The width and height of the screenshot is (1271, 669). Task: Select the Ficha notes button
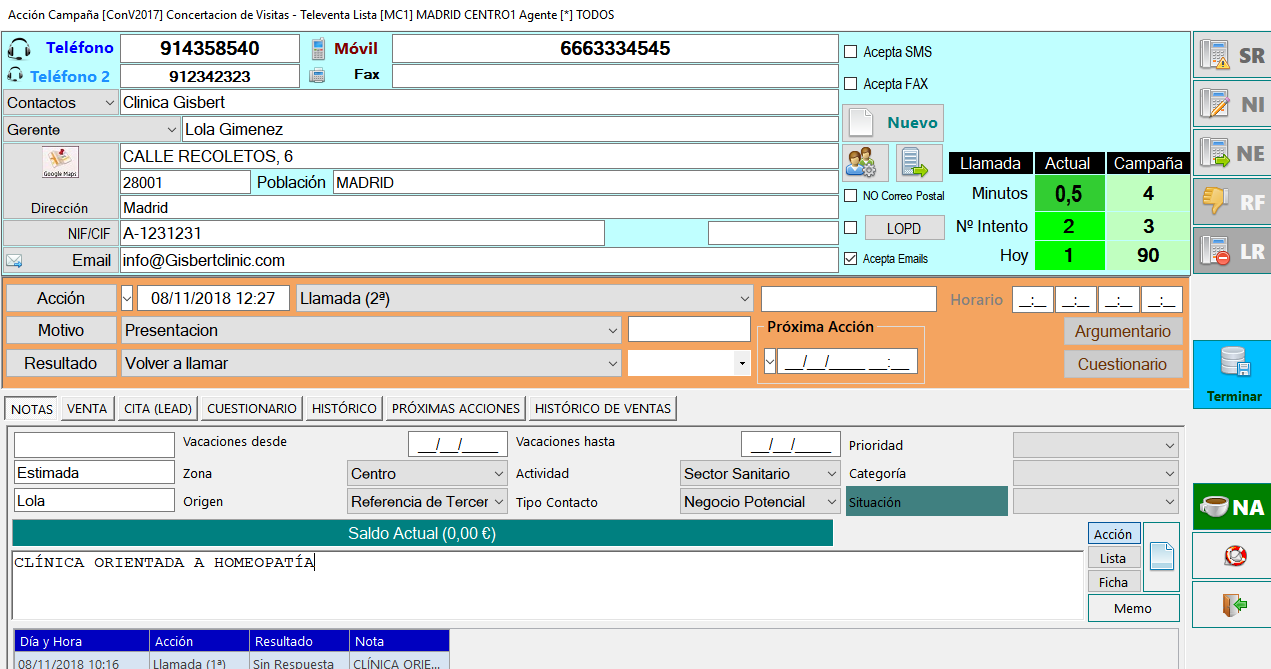pyautogui.click(x=1113, y=582)
